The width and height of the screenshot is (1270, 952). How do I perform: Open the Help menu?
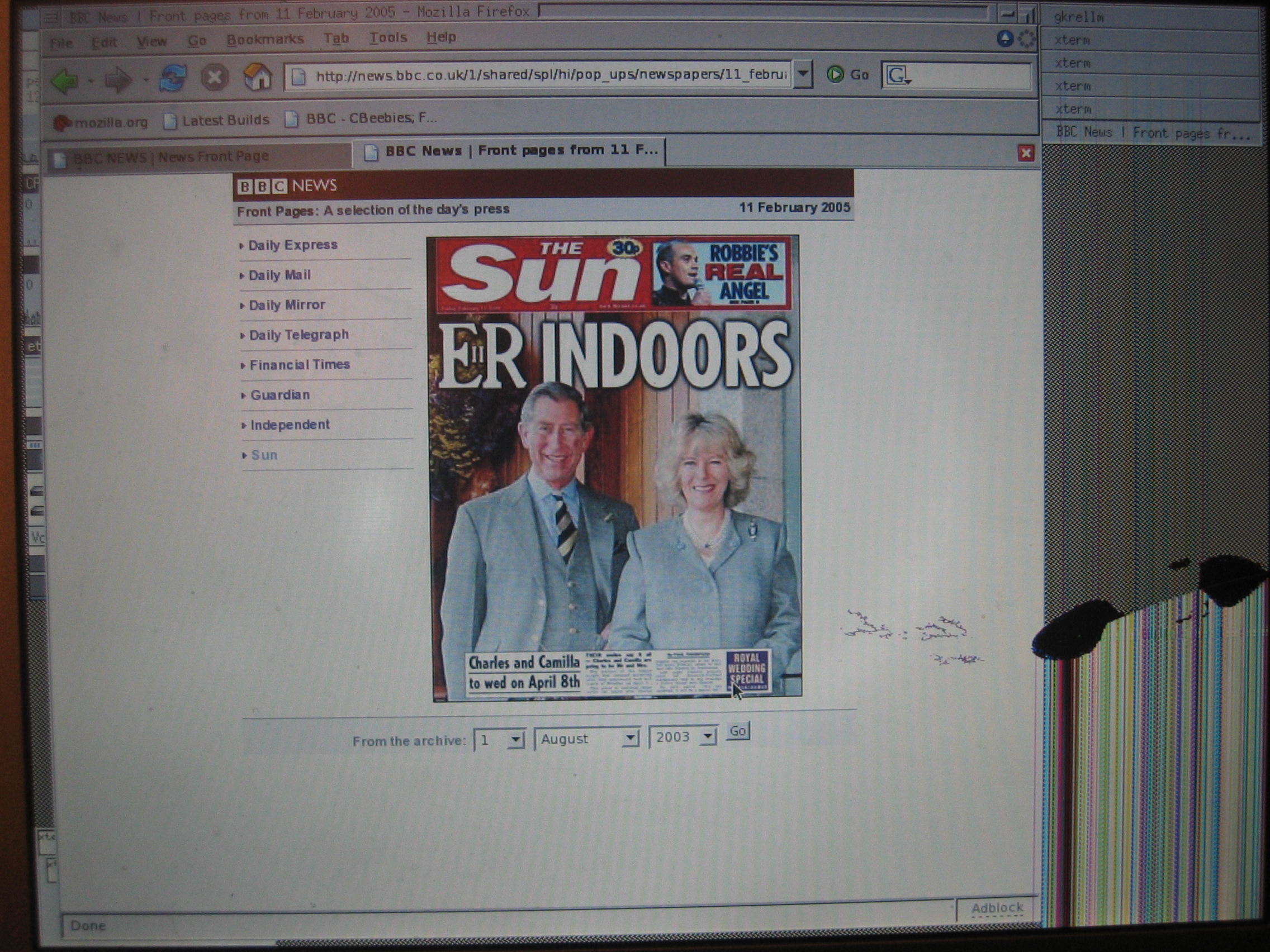pyautogui.click(x=441, y=37)
